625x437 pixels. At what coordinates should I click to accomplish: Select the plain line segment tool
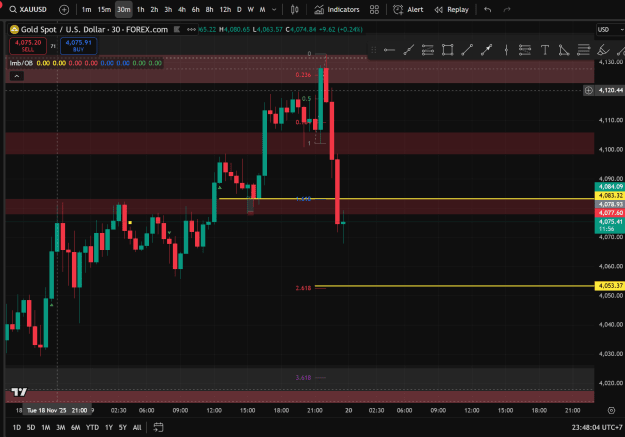pos(467,50)
